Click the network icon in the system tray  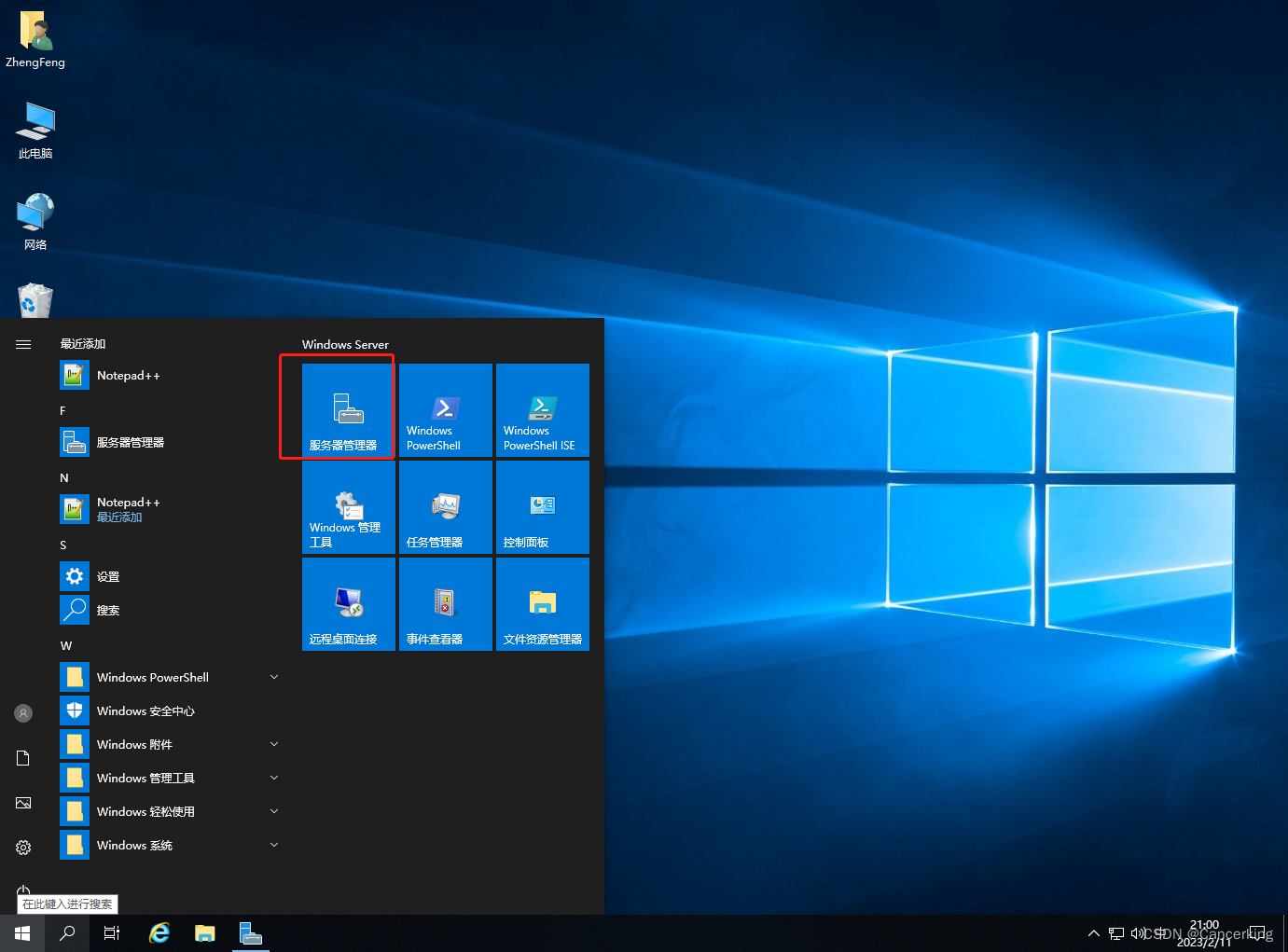tap(1116, 933)
